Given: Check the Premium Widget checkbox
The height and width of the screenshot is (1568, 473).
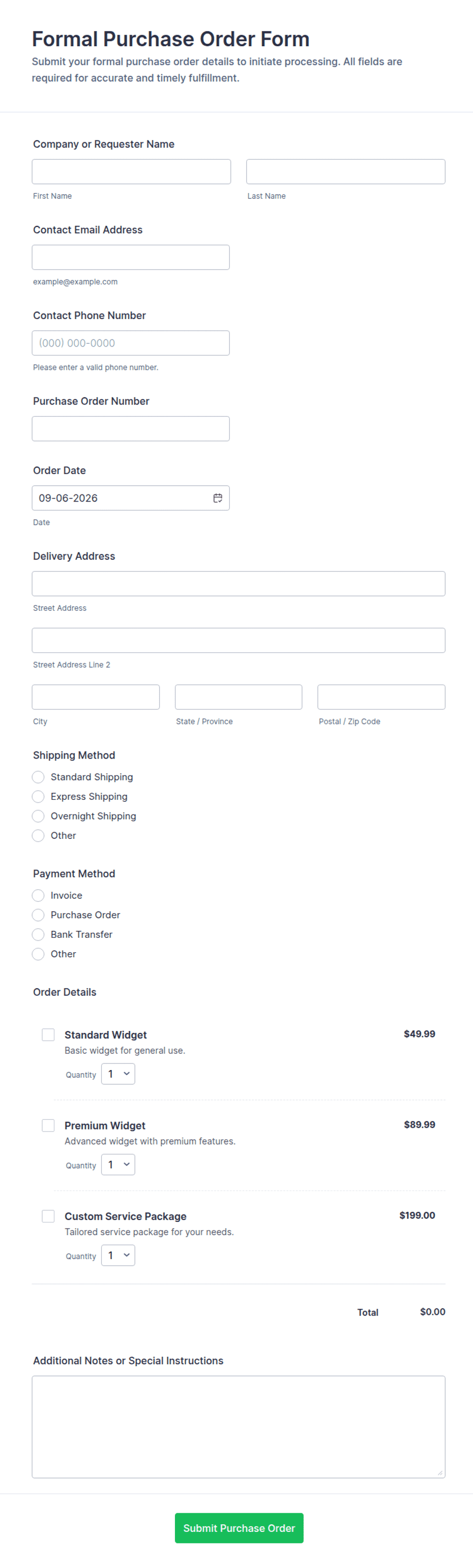Looking at the screenshot, I should (x=48, y=1125).
